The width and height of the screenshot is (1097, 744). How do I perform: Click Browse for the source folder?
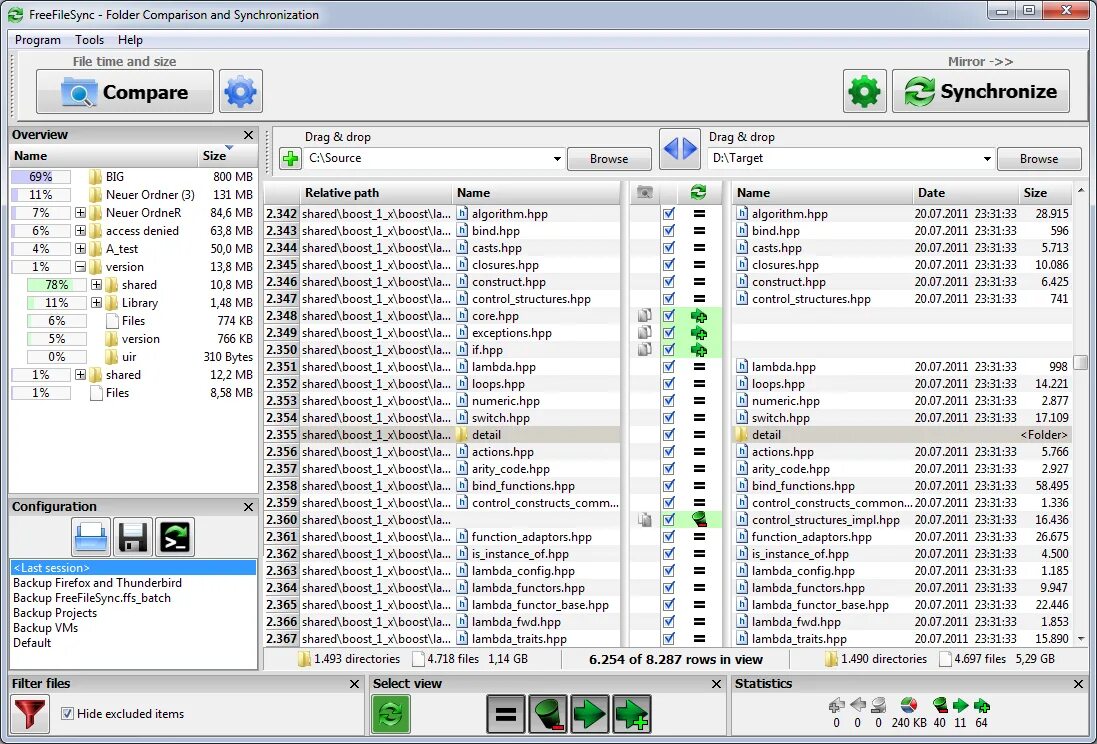609,159
